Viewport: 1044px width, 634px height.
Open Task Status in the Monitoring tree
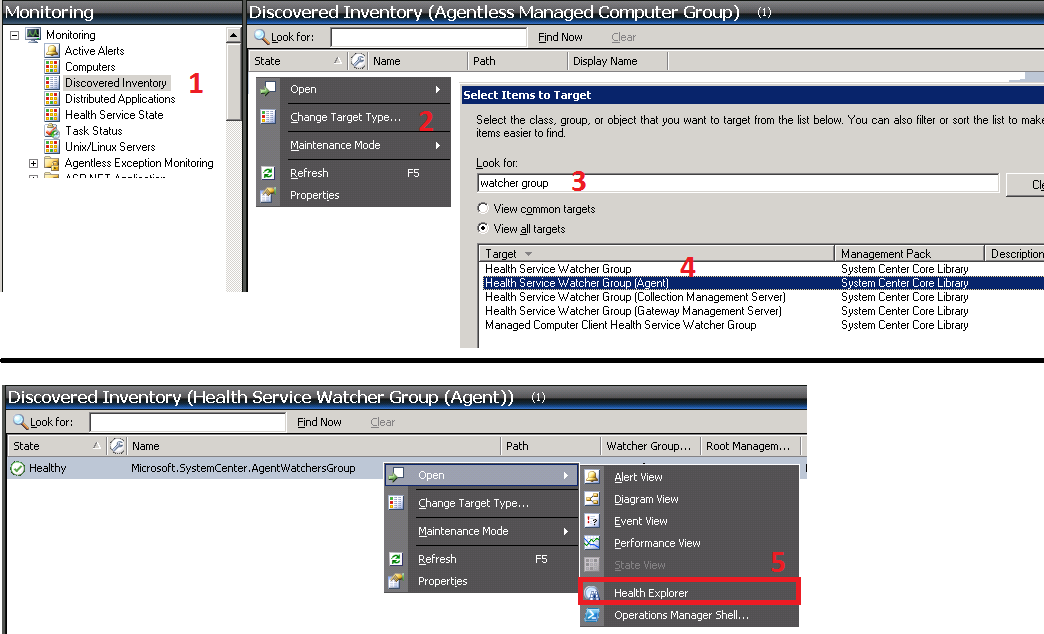(x=94, y=131)
